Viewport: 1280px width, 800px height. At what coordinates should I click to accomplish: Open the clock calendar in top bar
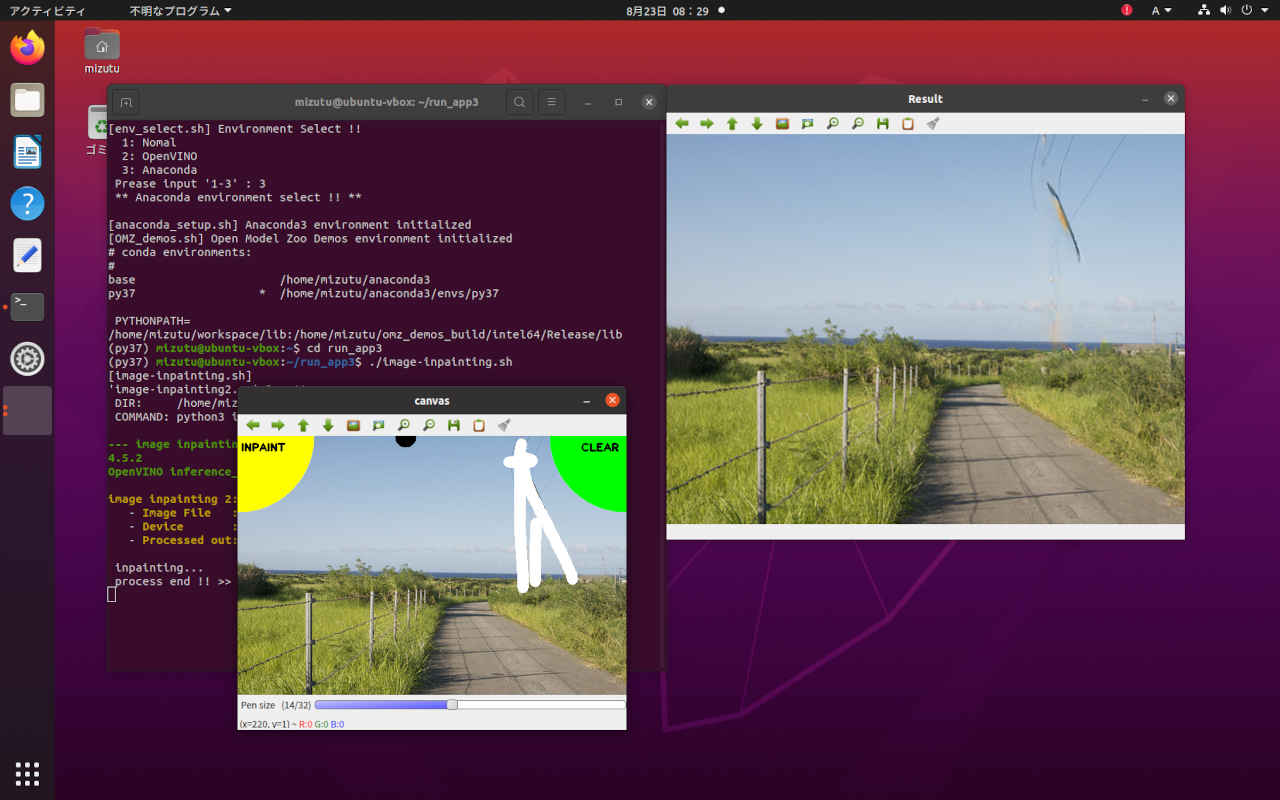click(667, 10)
